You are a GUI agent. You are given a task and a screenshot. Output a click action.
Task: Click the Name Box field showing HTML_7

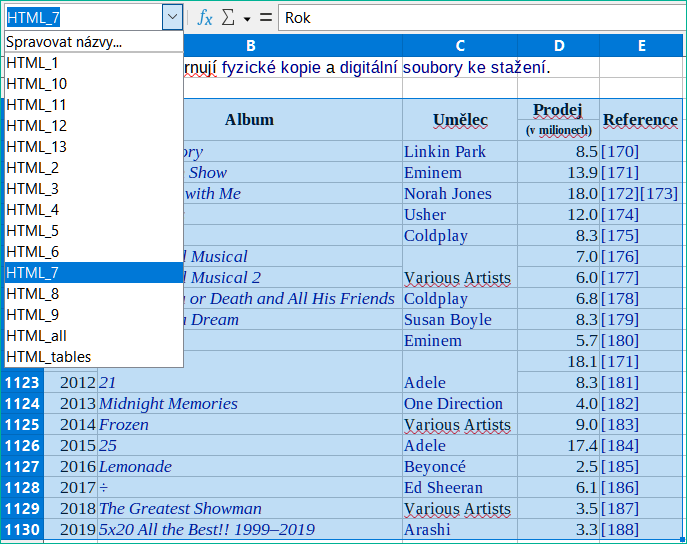coord(83,18)
